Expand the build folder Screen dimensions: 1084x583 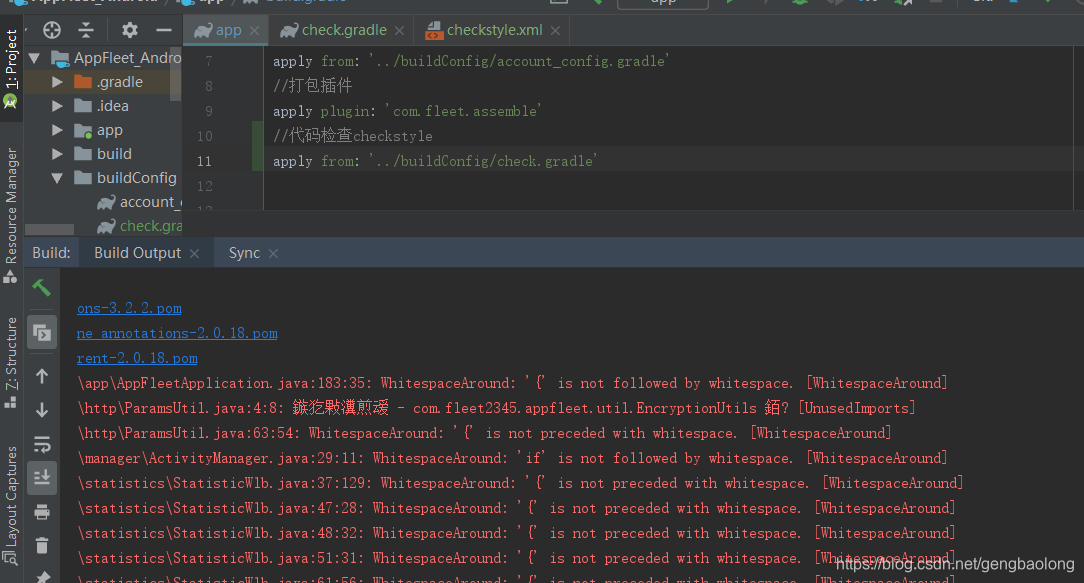(x=57, y=154)
